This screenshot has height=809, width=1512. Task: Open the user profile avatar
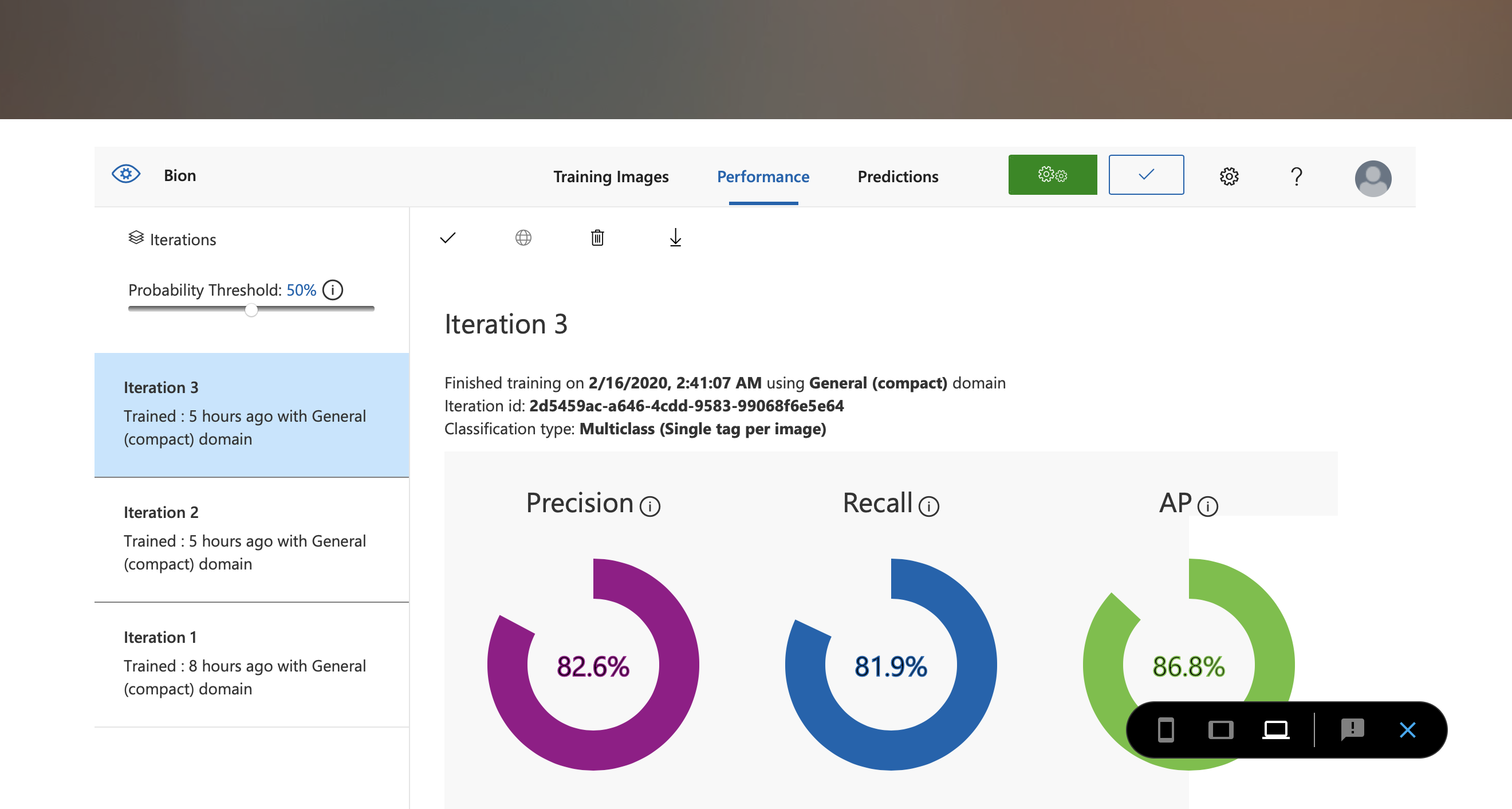click(x=1372, y=179)
